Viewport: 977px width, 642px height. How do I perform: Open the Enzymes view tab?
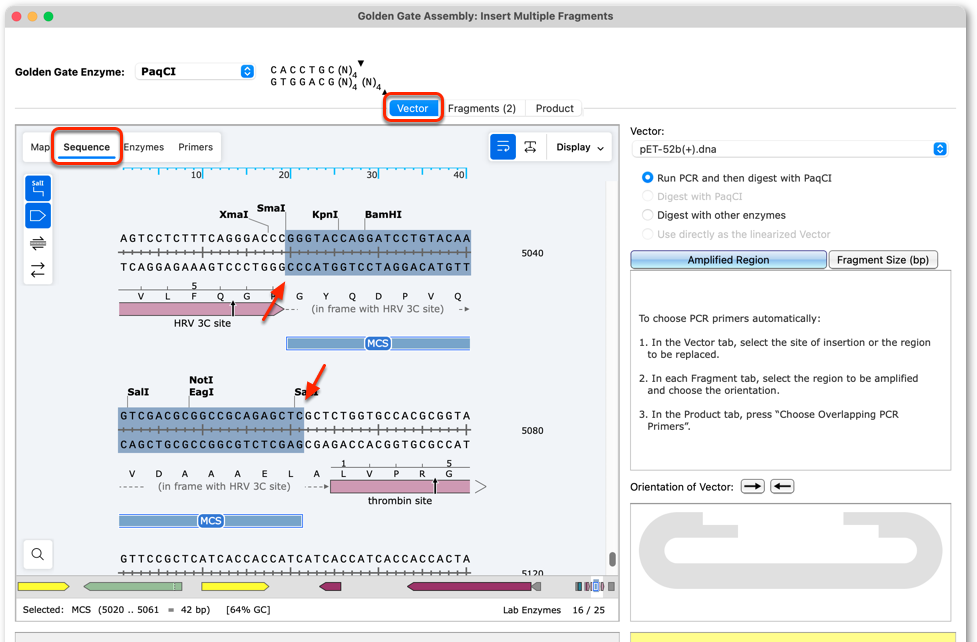pyautogui.click(x=143, y=147)
